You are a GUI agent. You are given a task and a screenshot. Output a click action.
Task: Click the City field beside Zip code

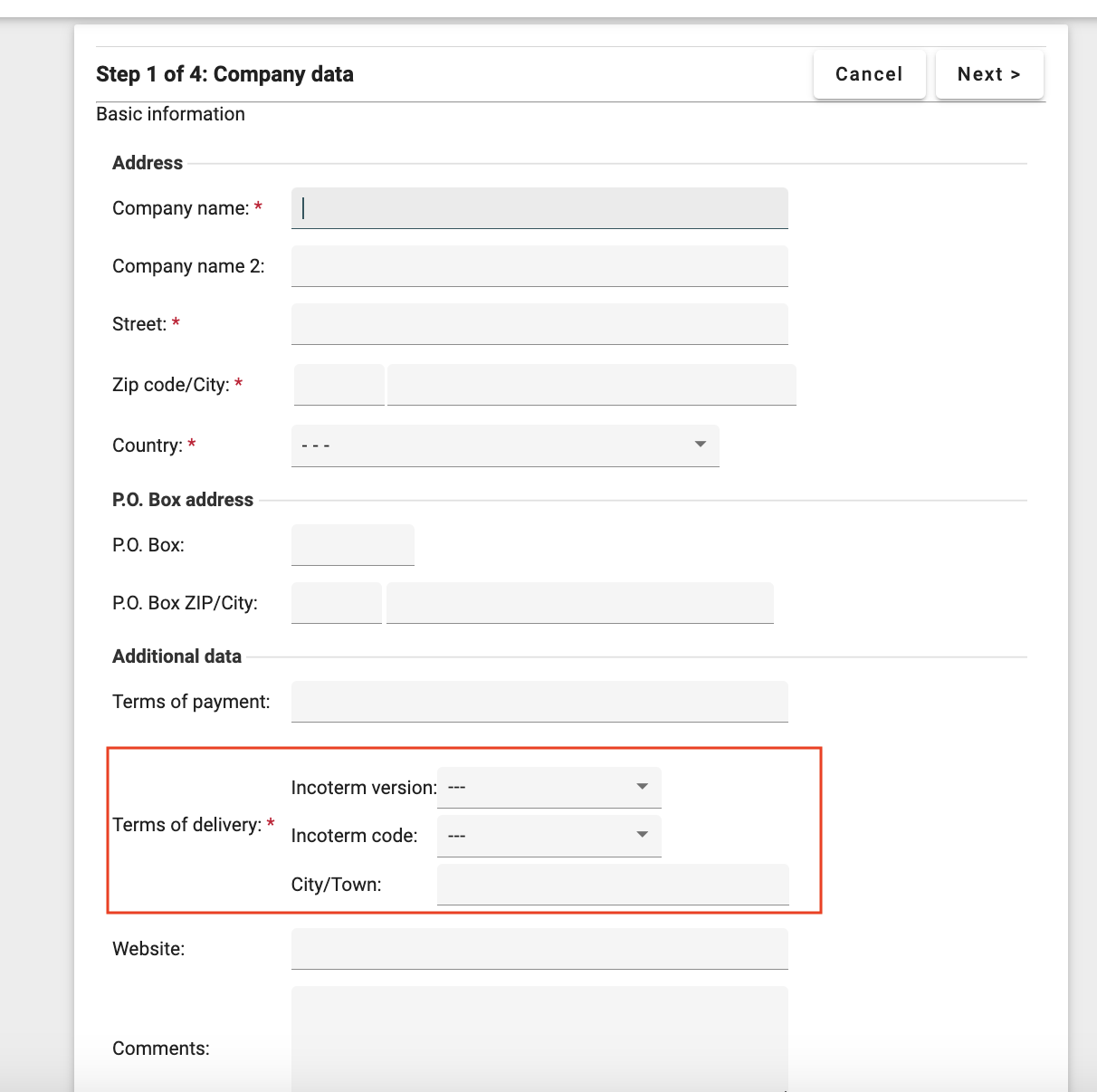click(591, 385)
